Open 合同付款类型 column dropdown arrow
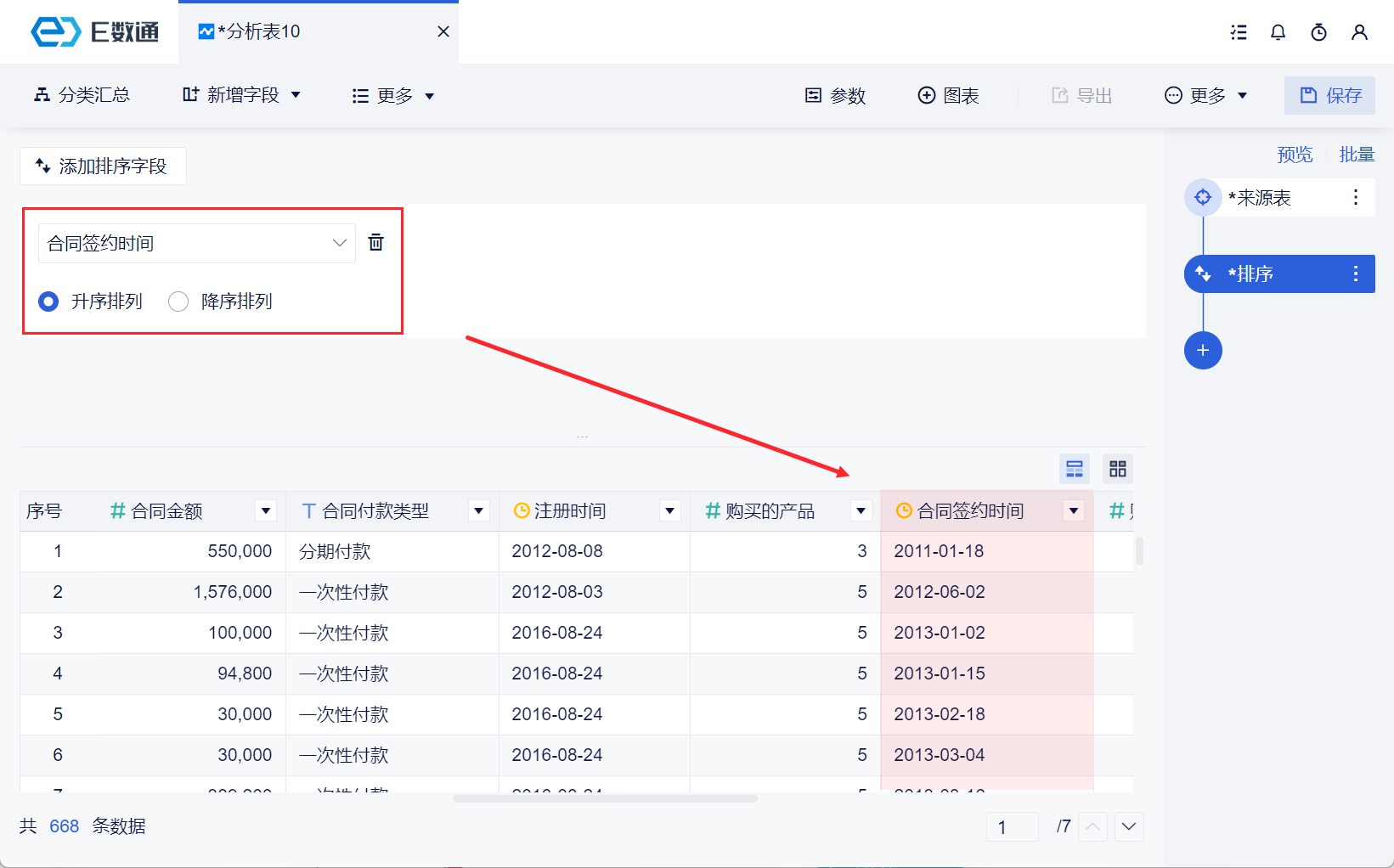The height and width of the screenshot is (868, 1394). tap(479, 510)
